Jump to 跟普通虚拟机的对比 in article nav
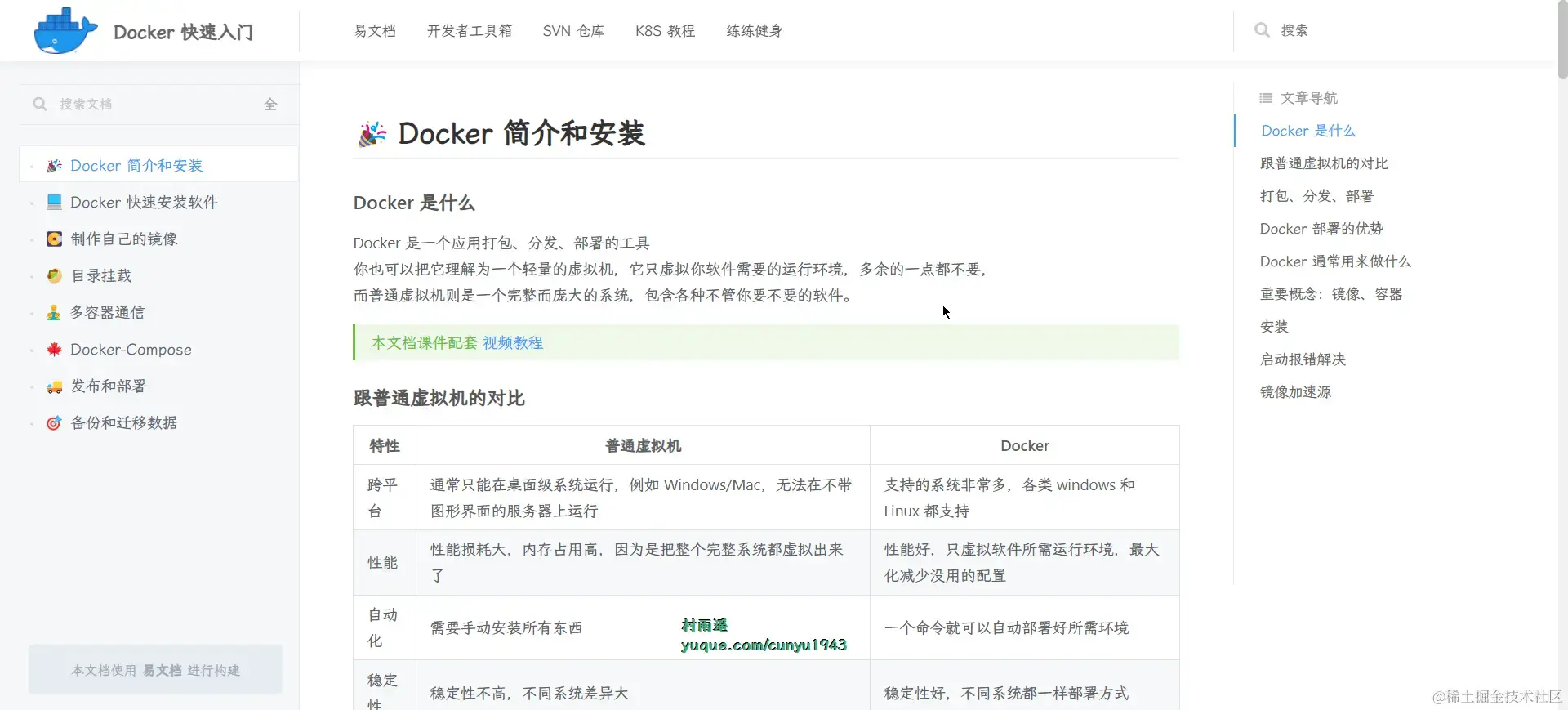The image size is (1568, 710). click(x=1324, y=163)
